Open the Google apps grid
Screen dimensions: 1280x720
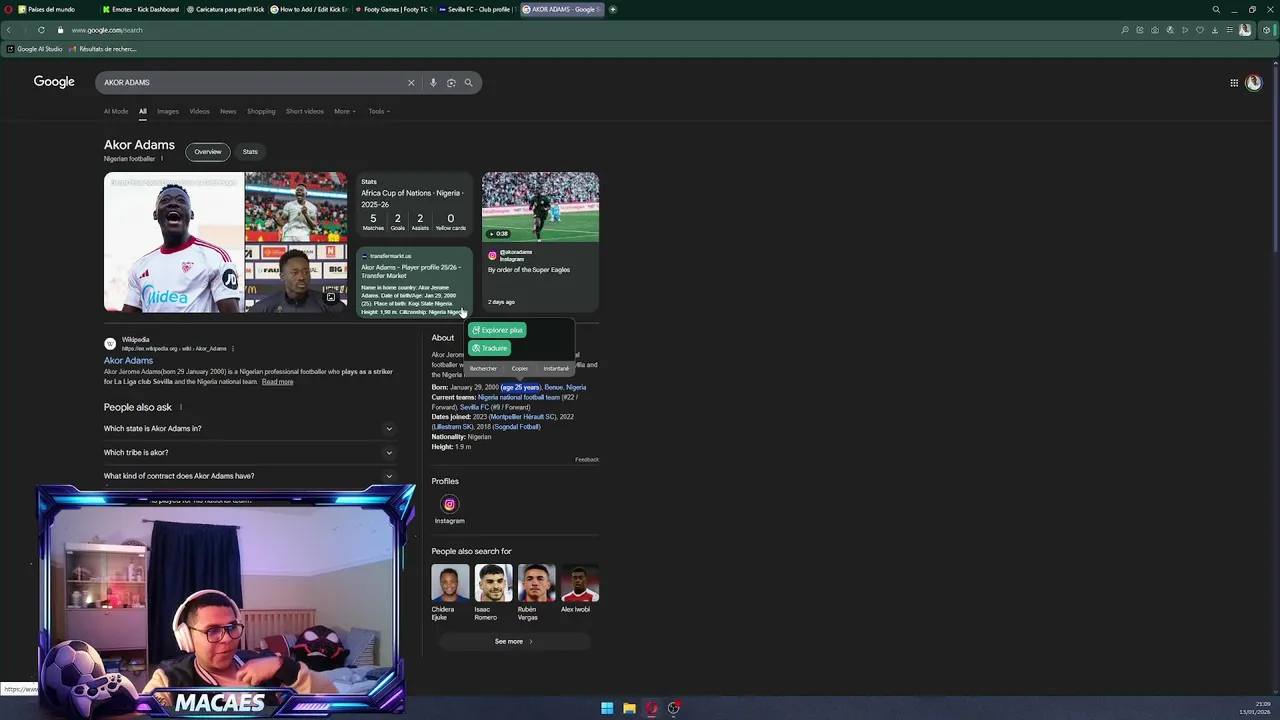click(1234, 83)
